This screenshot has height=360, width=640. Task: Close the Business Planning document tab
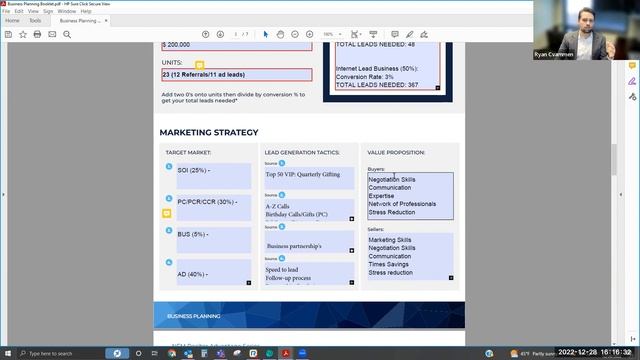click(106, 20)
